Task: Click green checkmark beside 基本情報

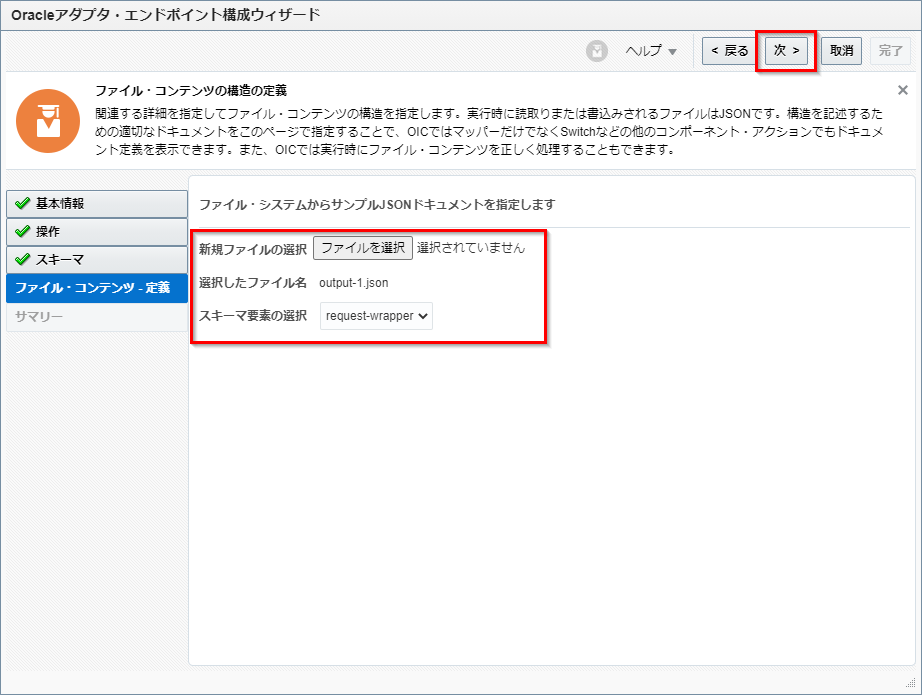Action: pos(22,204)
